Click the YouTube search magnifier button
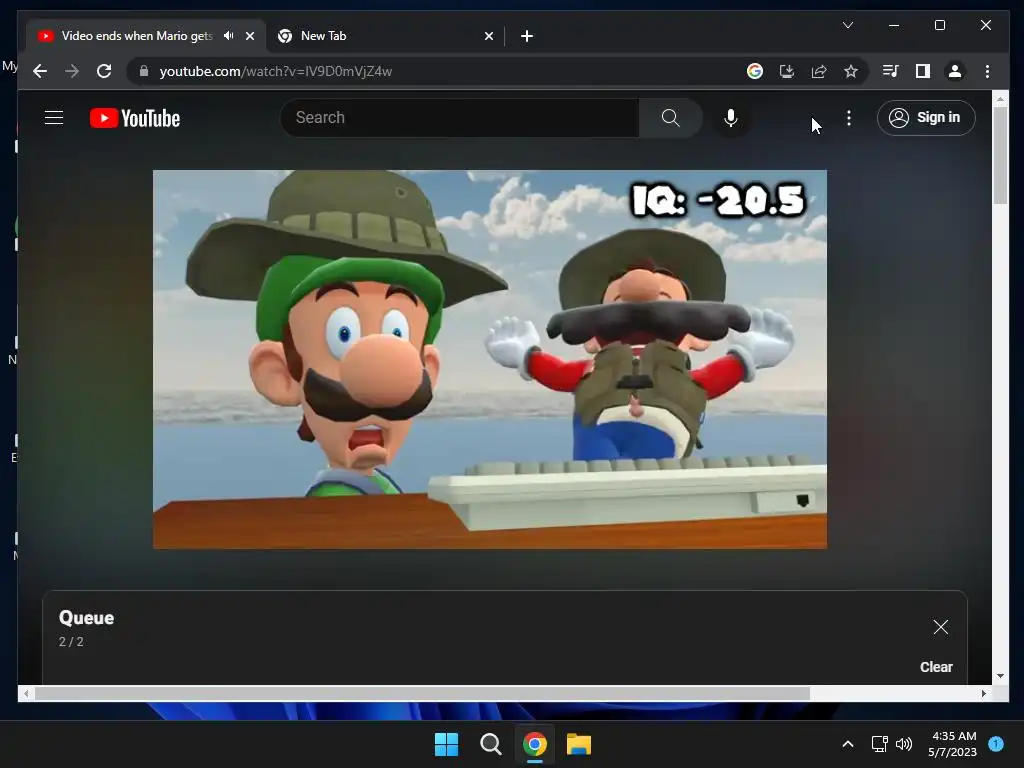 coord(671,118)
